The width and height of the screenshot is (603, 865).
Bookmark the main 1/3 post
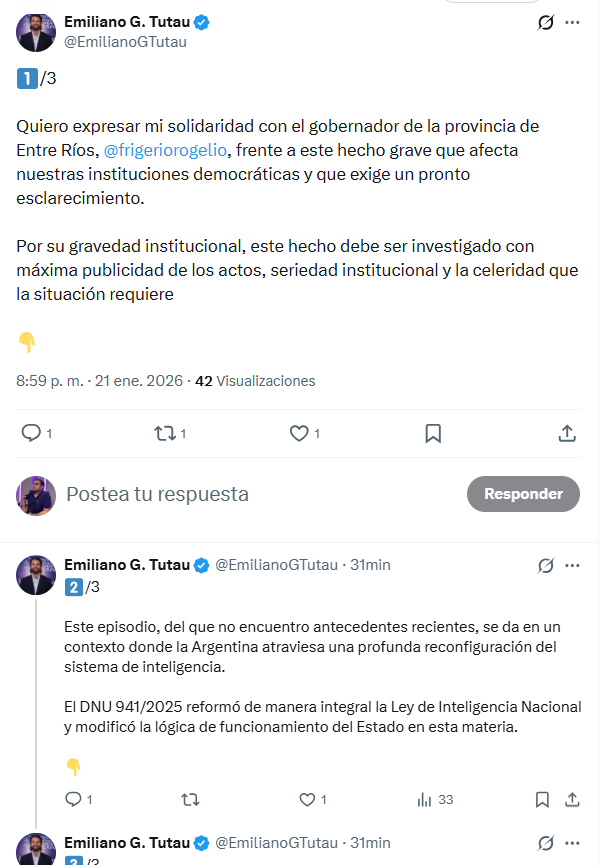point(433,433)
